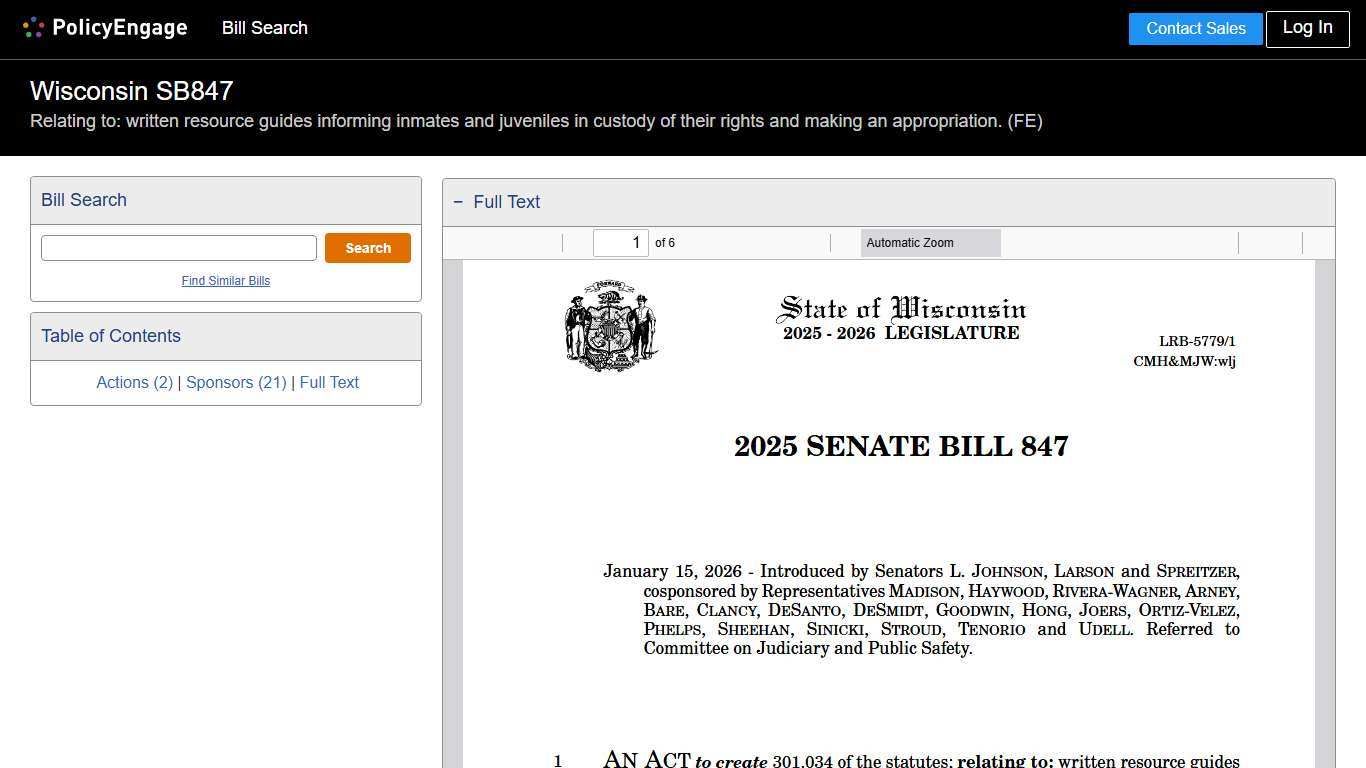1366x768 pixels.
Task: Click the Log In button
Action: pyautogui.click(x=1307, y=28)
